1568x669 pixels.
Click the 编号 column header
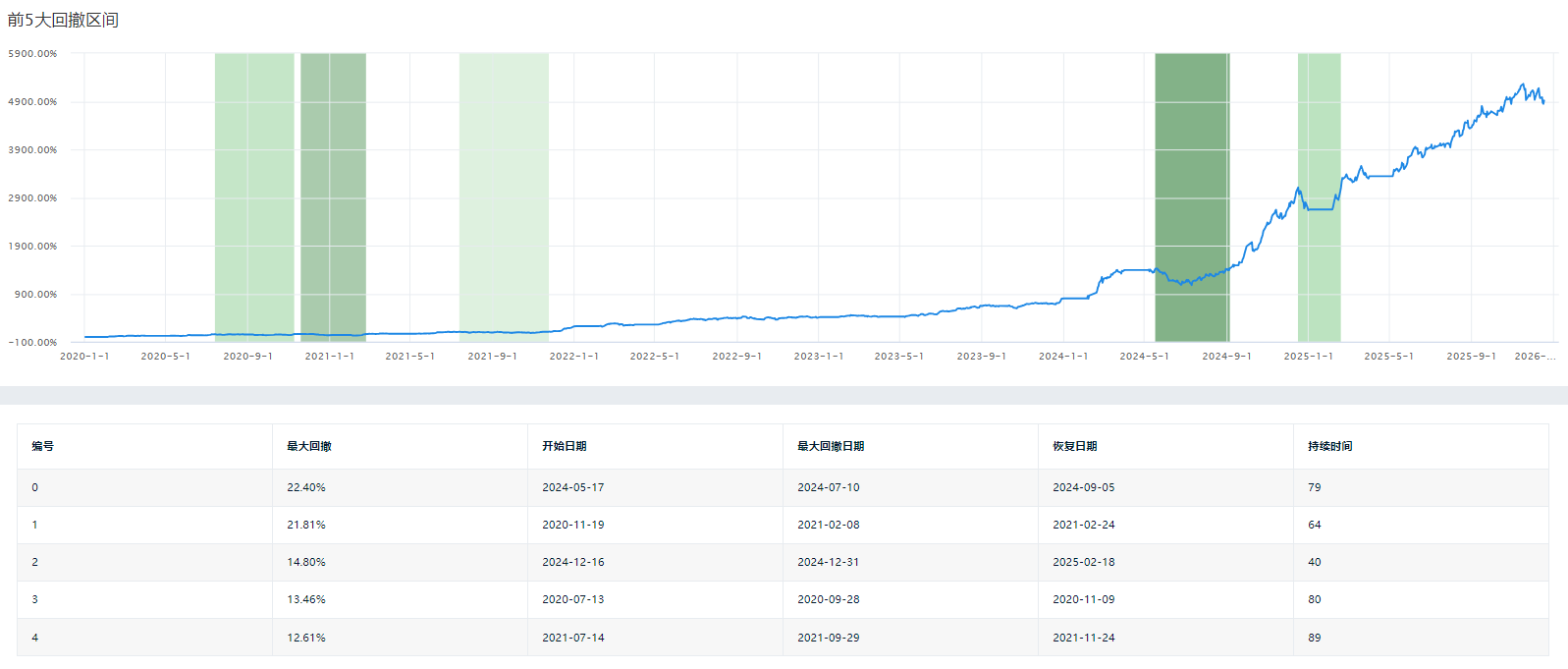click(x=43, y=446)
